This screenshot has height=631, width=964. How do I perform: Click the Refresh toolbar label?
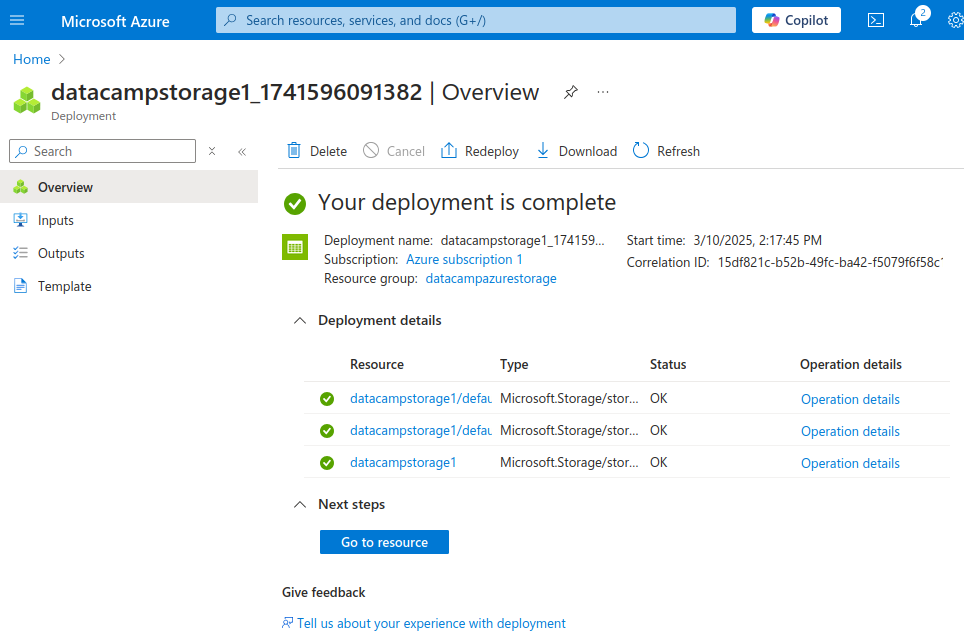tap(678, 151)
